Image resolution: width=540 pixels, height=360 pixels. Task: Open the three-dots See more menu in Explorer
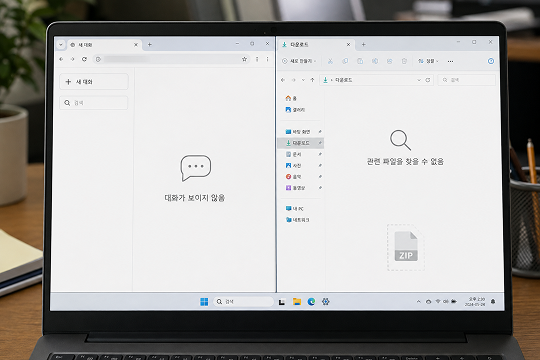pyautogui.click(x=450, y=61)
